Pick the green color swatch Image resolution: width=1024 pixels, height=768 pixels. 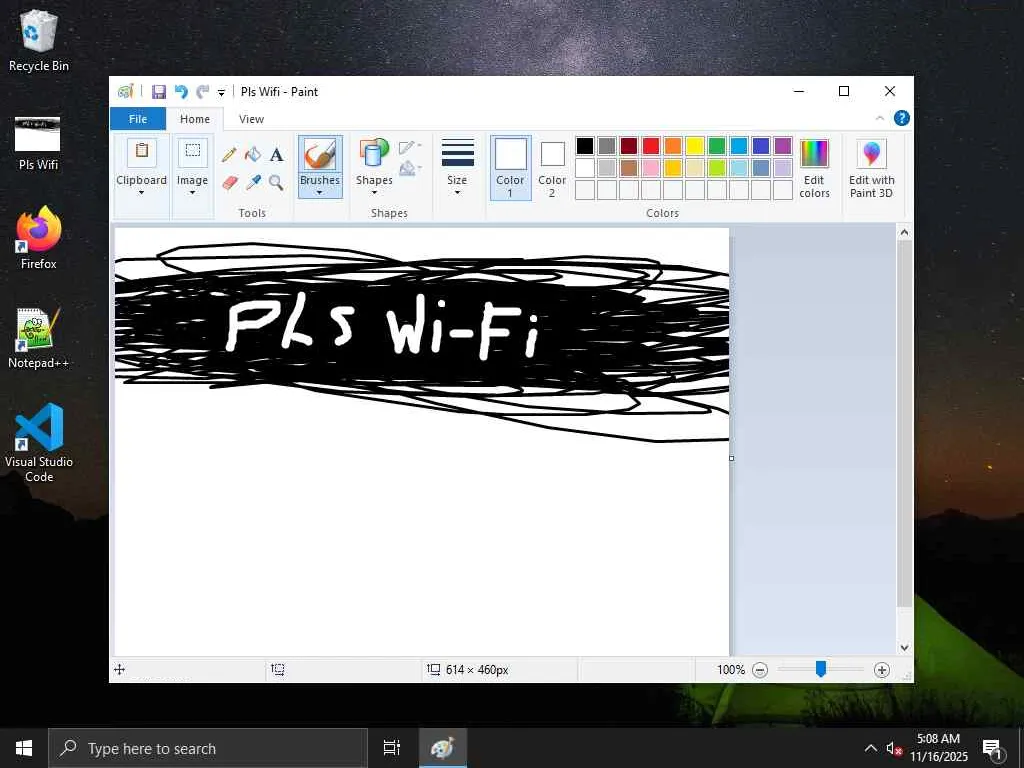click(717, 146)
